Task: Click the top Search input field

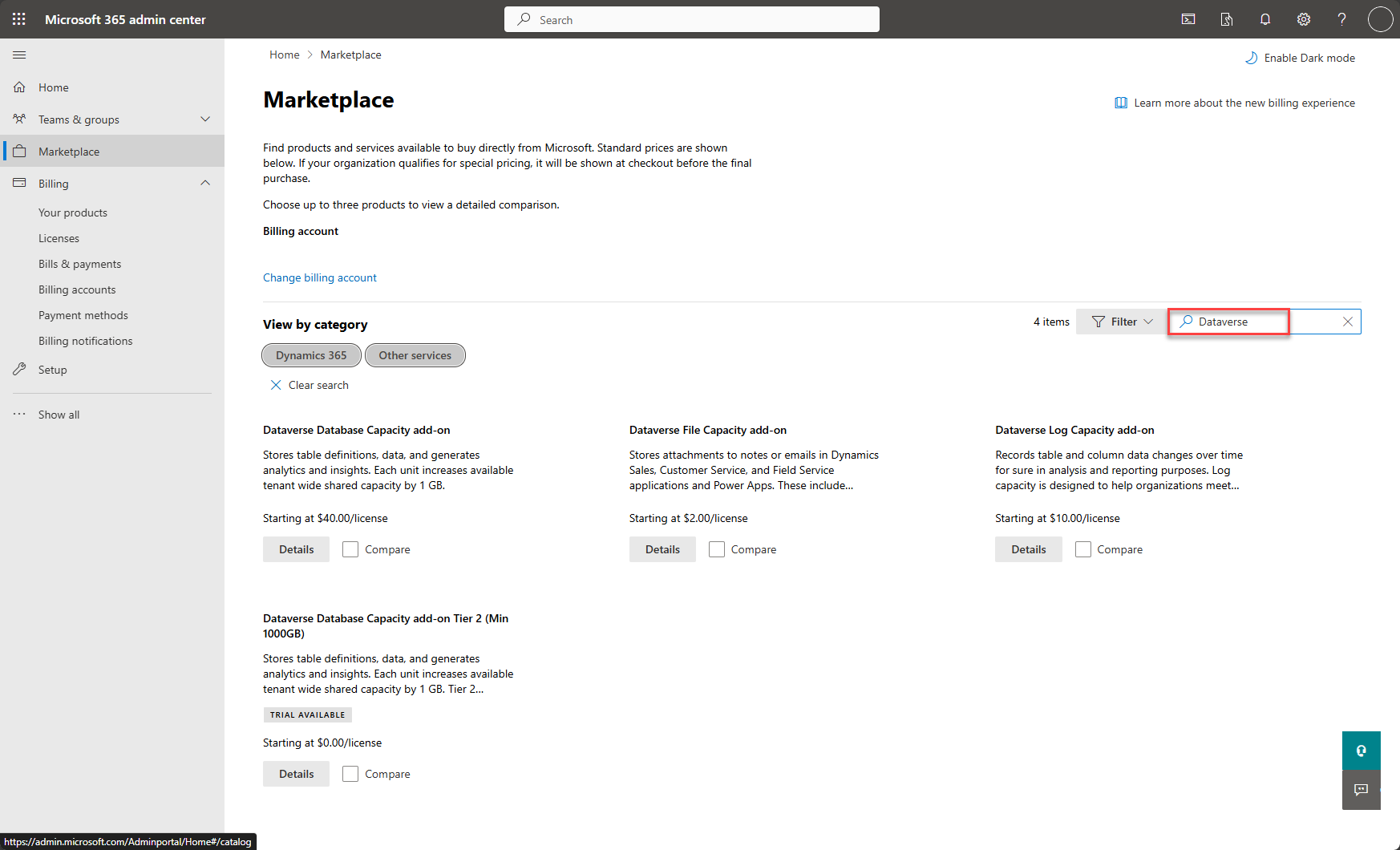Action: 692,19
